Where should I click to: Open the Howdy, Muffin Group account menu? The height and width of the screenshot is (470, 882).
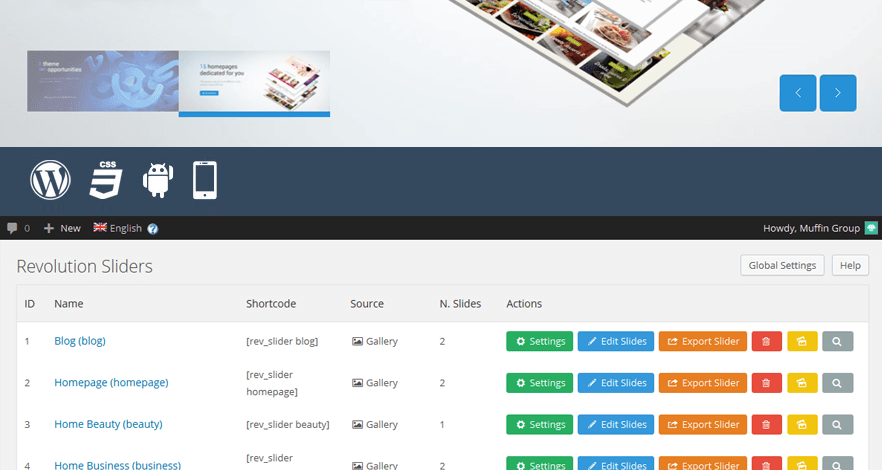(x=811, y=228)
